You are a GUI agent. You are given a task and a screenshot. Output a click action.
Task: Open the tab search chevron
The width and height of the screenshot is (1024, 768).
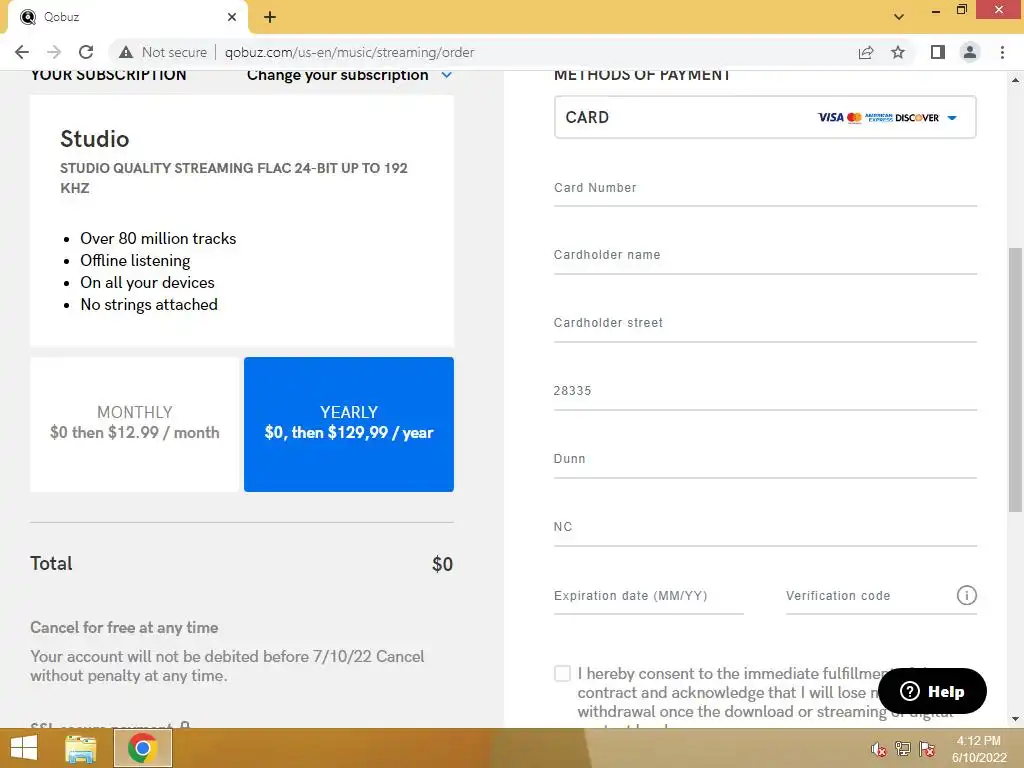899,17
